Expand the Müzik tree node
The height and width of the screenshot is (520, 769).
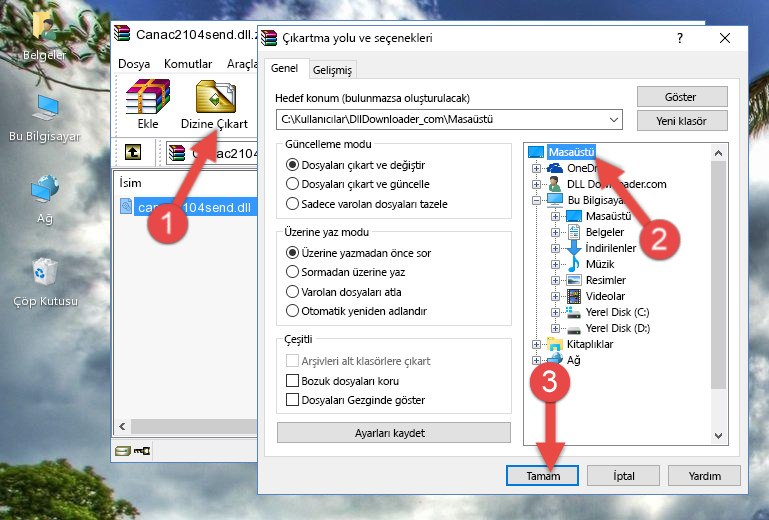(555, 264)
